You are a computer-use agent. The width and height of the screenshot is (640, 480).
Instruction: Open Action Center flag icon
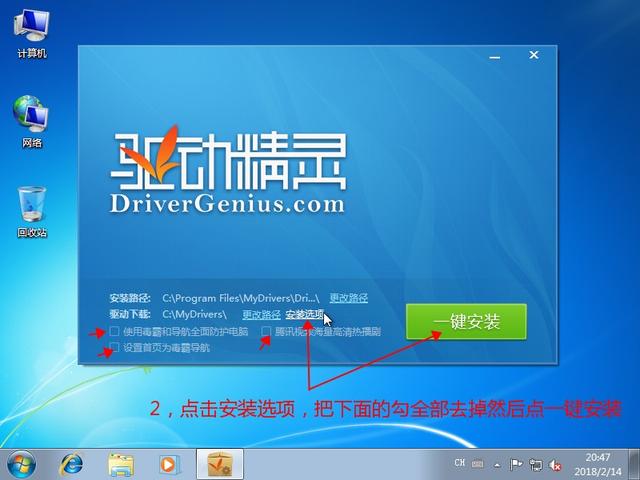[516, 464]
